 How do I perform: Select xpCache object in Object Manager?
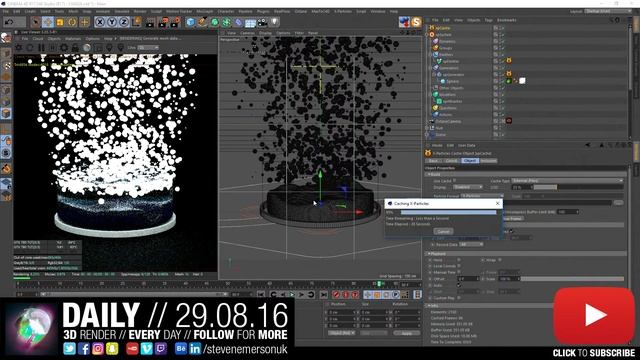(443, 28)
